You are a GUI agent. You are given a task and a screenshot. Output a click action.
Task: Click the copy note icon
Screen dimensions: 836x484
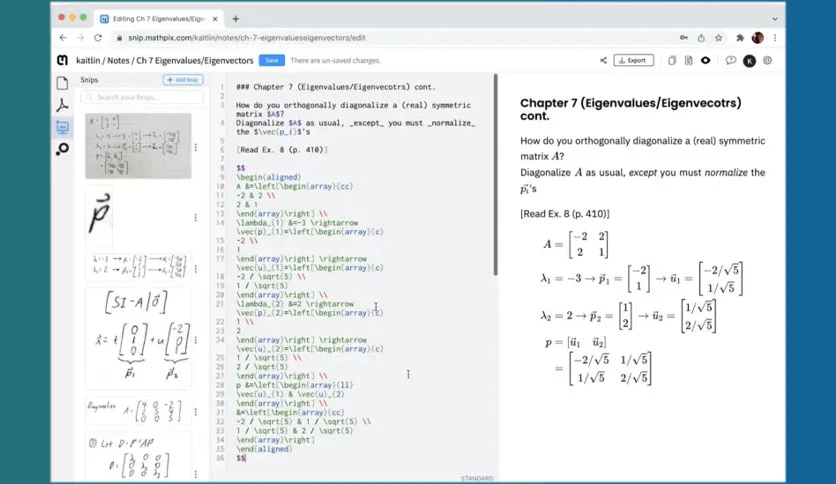point(672,60)
